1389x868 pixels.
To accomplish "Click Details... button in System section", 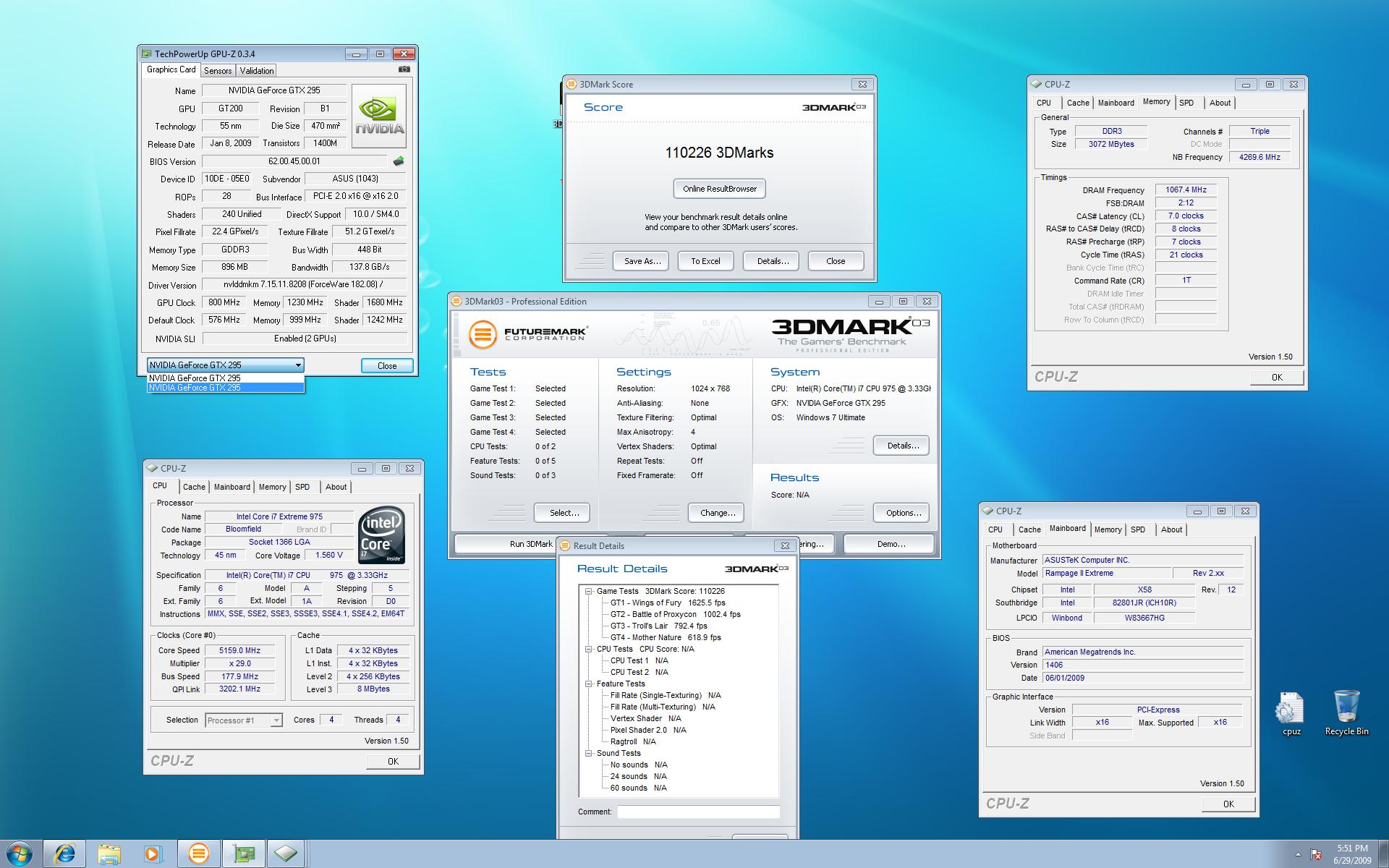I will tap(903, 446).
